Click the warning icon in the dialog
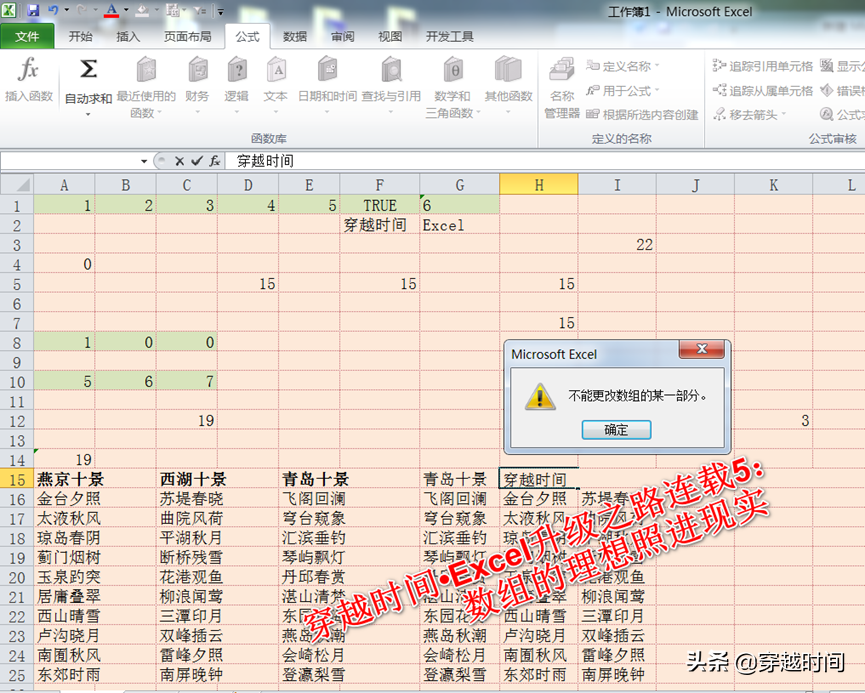865x693 pixels. tap(540, 396)
